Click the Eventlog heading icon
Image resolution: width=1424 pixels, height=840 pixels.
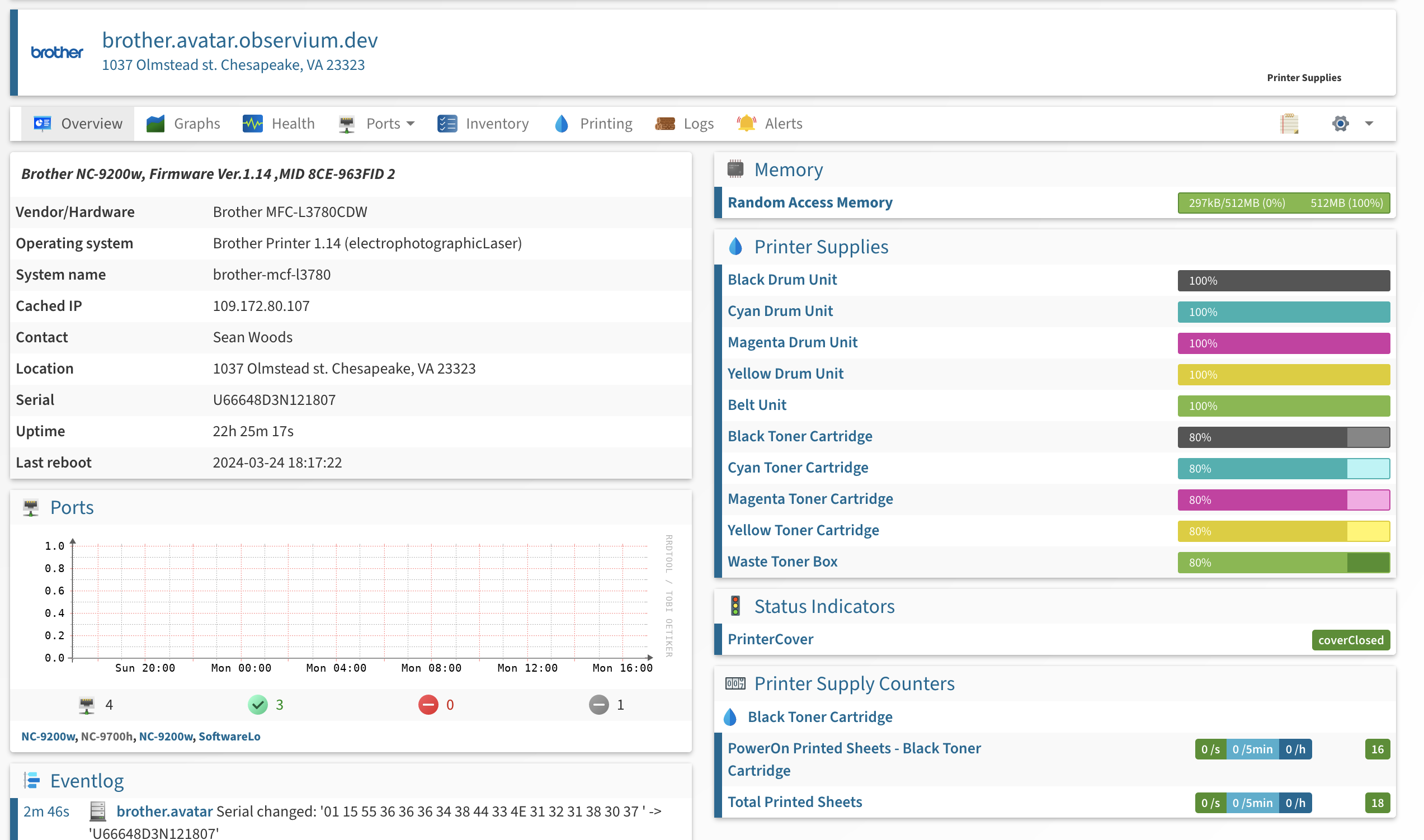(32, 781)
